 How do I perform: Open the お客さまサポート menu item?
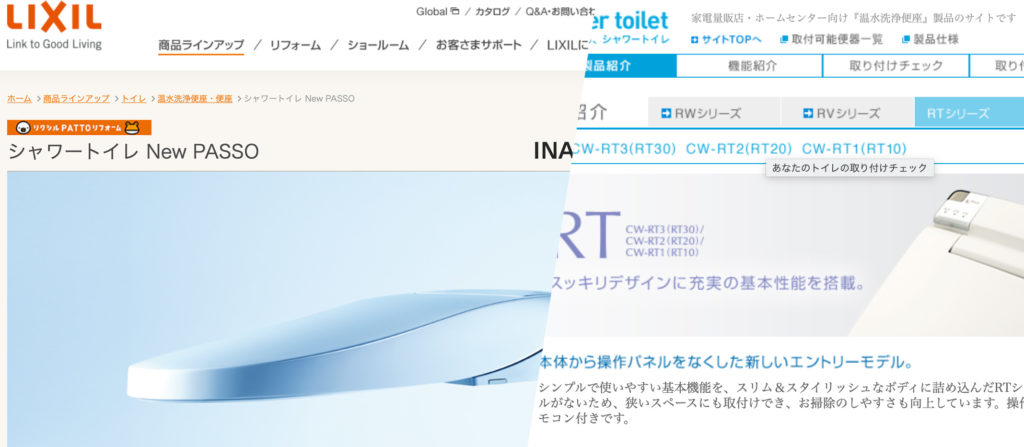[x=478, y=45]
